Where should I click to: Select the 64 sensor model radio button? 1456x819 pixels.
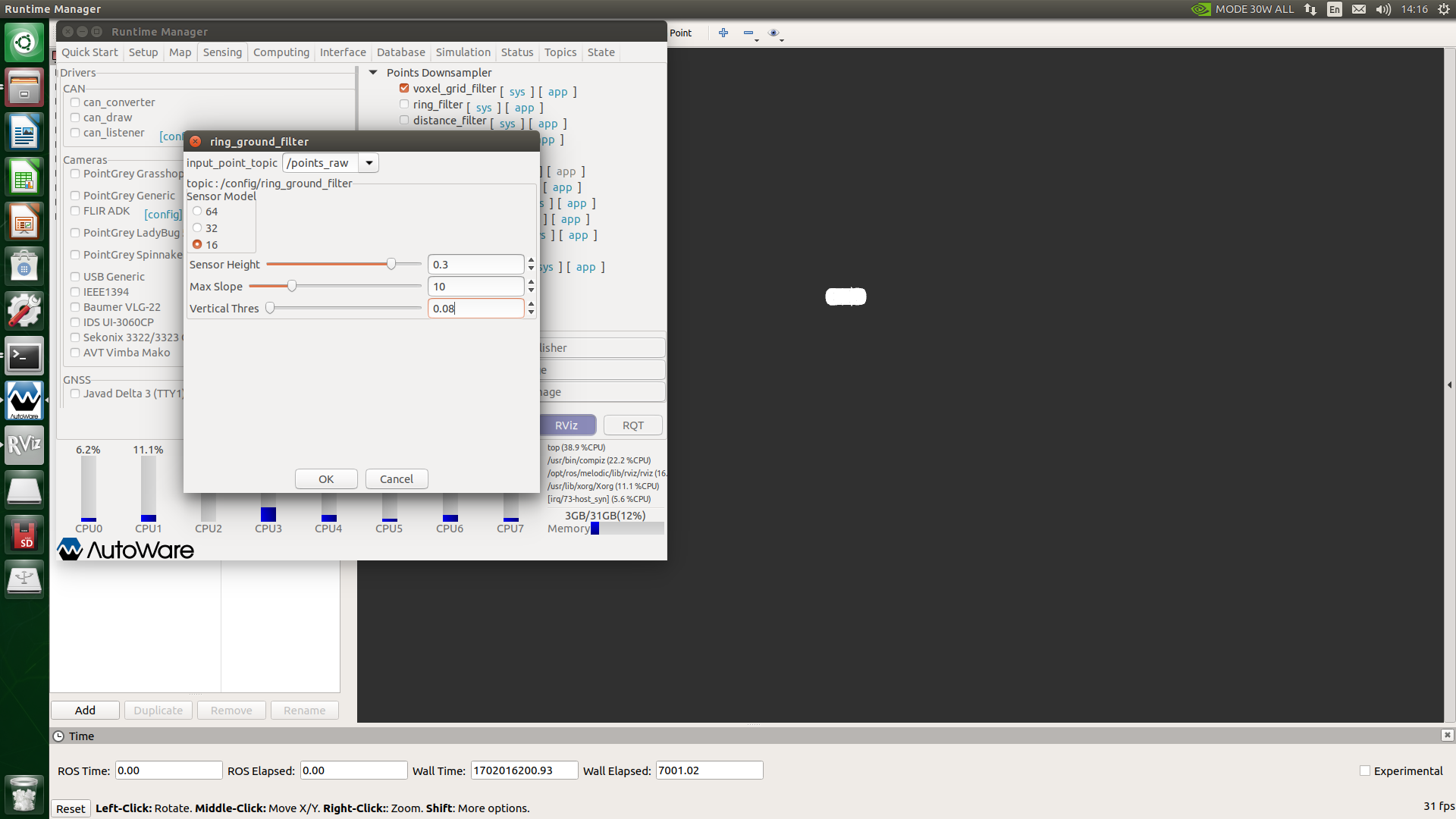(197, 212)
